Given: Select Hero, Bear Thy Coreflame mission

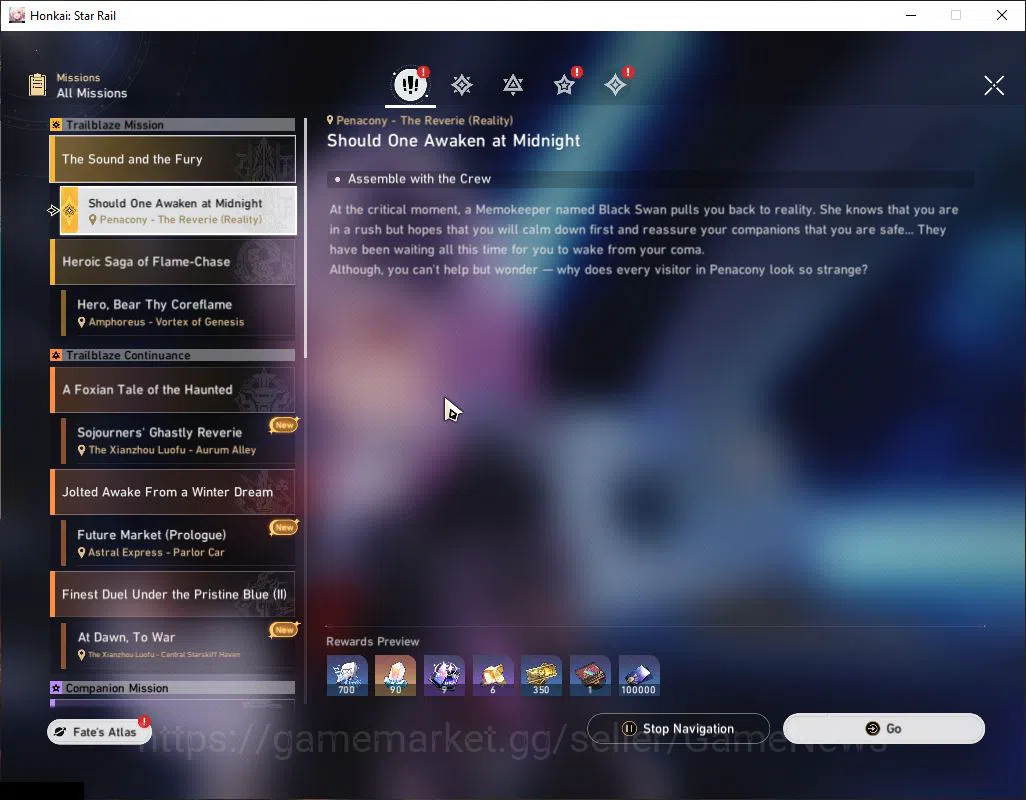Looking at the screenshot, I should pos(178,313).
